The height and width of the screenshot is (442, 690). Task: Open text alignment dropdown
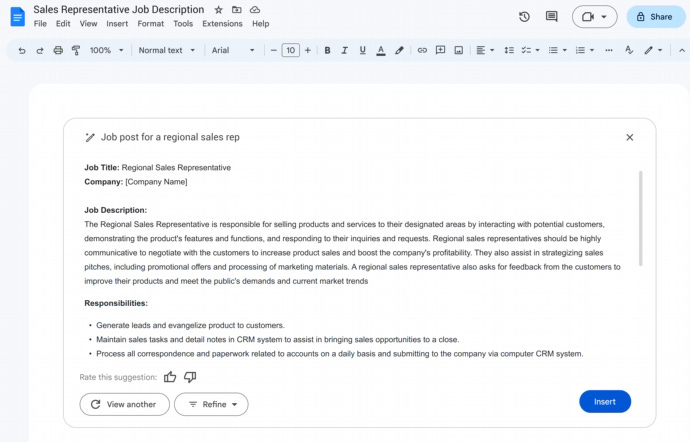(x=485, y=50)
